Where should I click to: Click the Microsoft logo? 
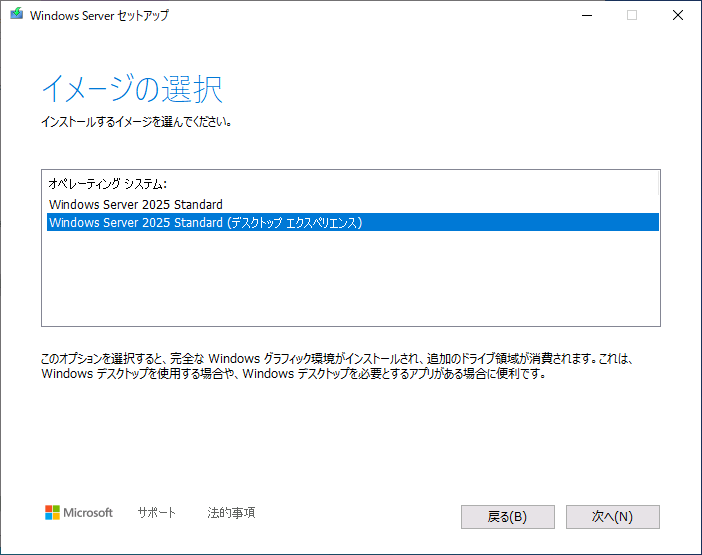[x=79, y=512]
